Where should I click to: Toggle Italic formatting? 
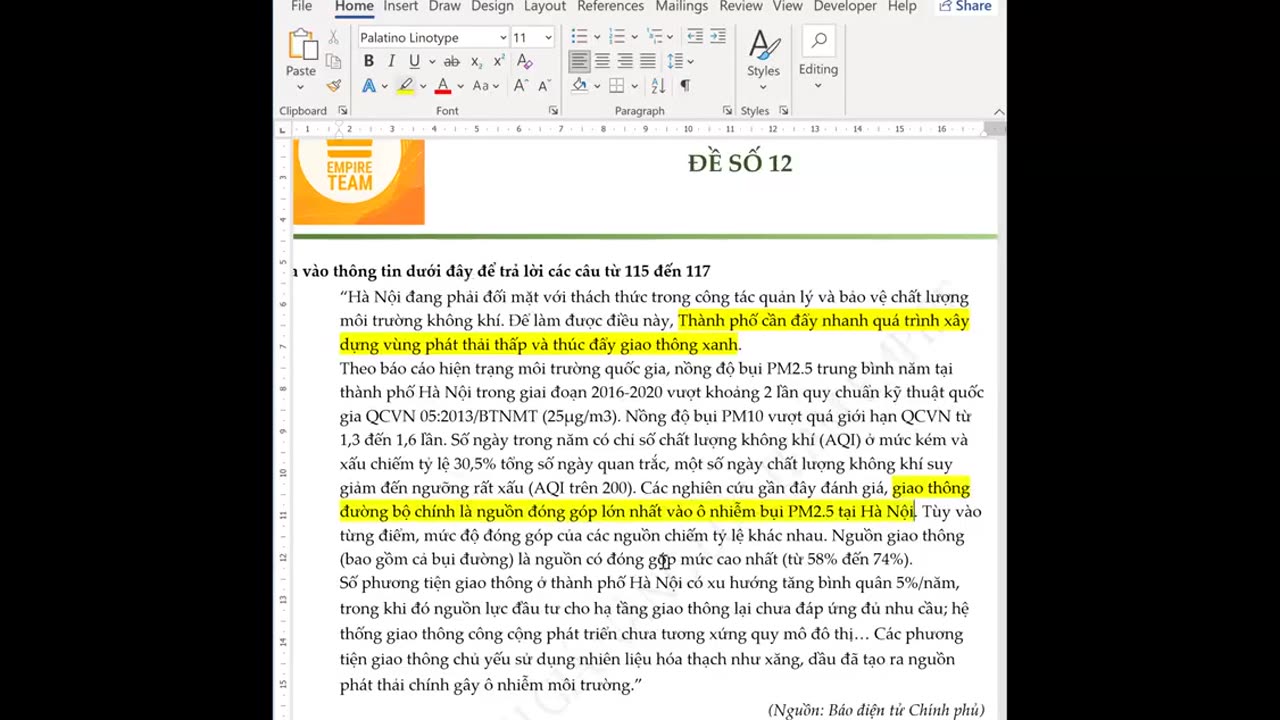tap(391, 62)
